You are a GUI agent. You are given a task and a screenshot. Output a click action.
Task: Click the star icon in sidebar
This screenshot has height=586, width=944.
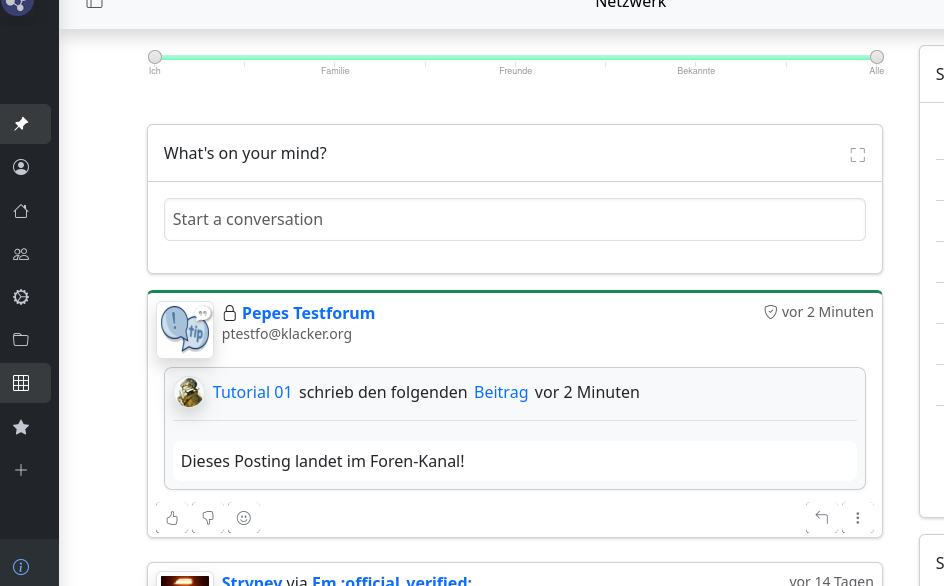21,427
